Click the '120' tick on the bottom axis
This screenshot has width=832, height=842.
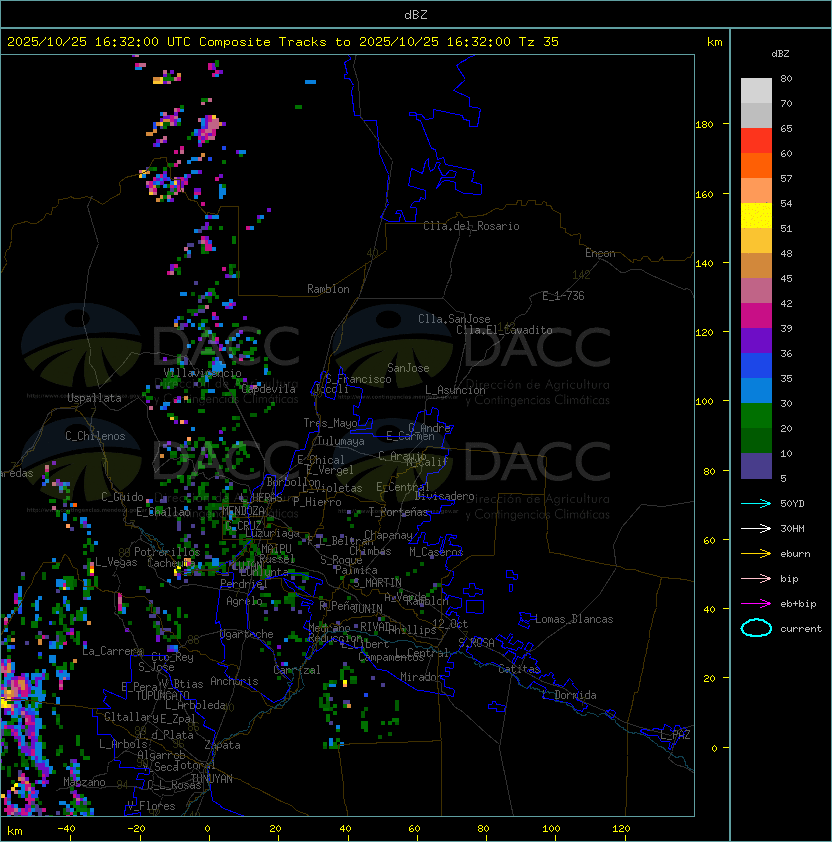click(620, 829)
